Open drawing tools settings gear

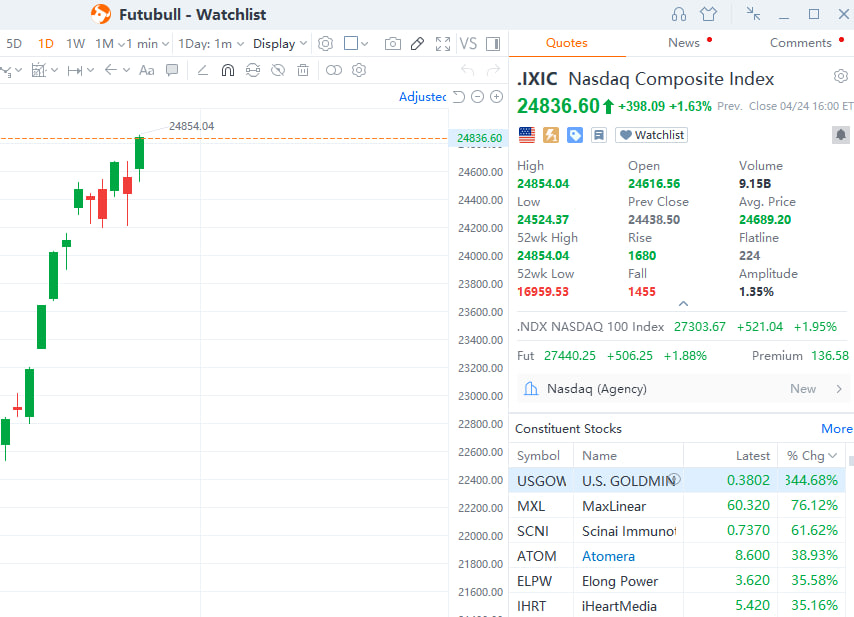359,70
